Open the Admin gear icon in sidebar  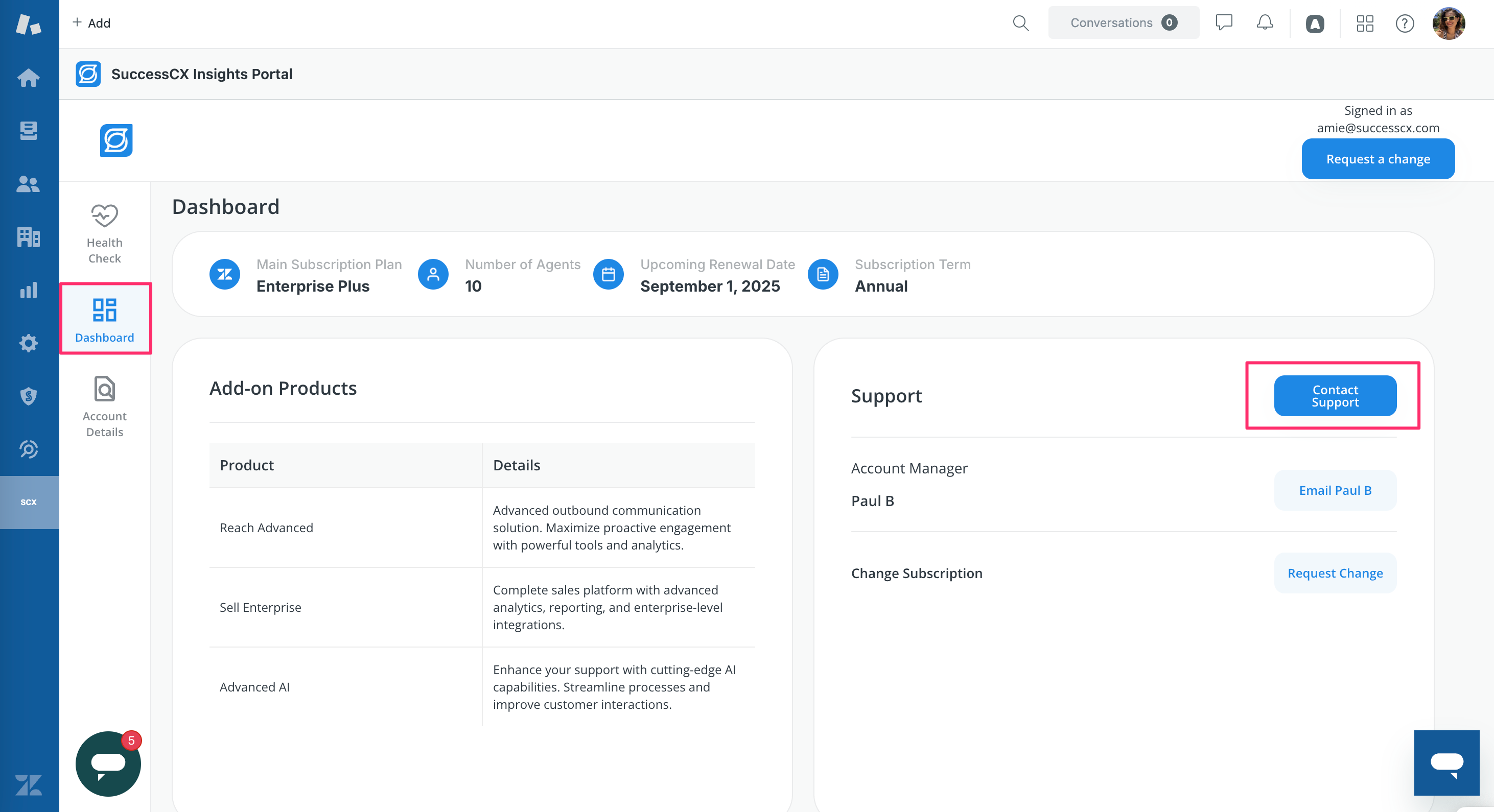(29, 343)
